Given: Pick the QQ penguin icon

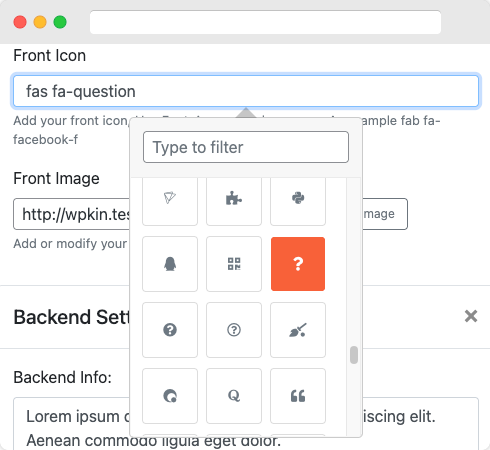Looking at the screenshot, I should coord(170,264).
